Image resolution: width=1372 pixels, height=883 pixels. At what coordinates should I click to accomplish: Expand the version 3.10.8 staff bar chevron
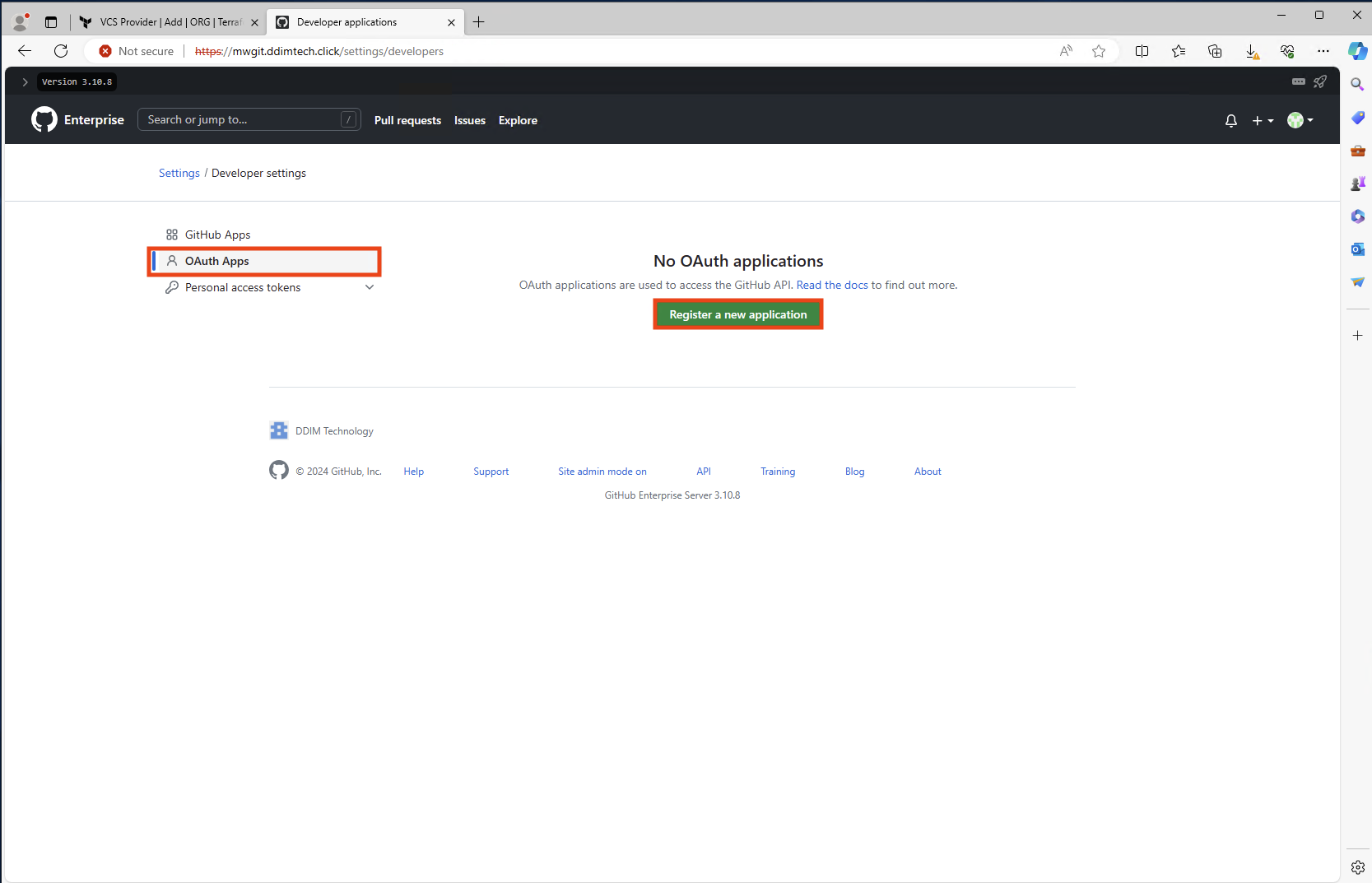[25, 81]
